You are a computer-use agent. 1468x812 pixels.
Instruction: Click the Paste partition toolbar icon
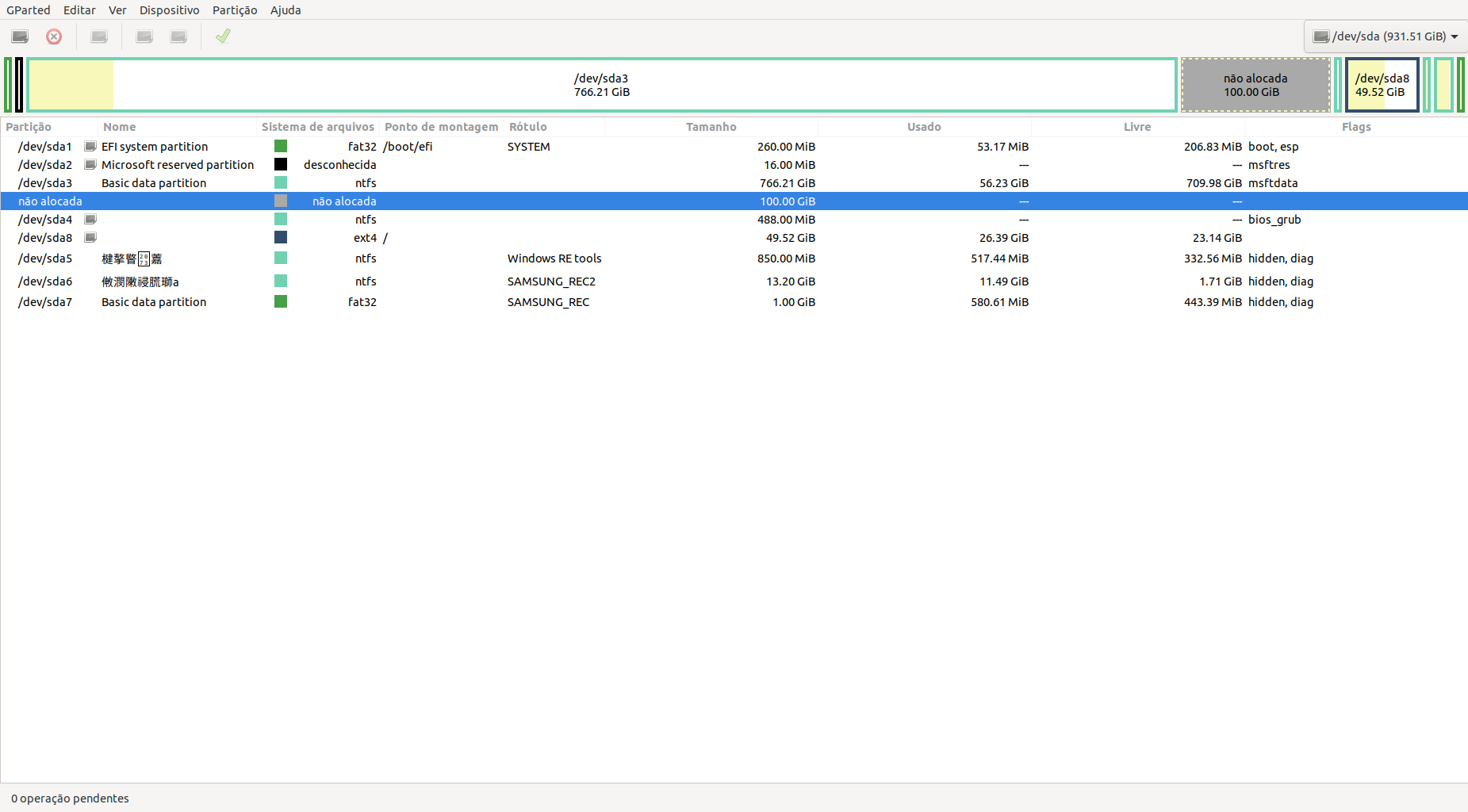tap(179, 36)
